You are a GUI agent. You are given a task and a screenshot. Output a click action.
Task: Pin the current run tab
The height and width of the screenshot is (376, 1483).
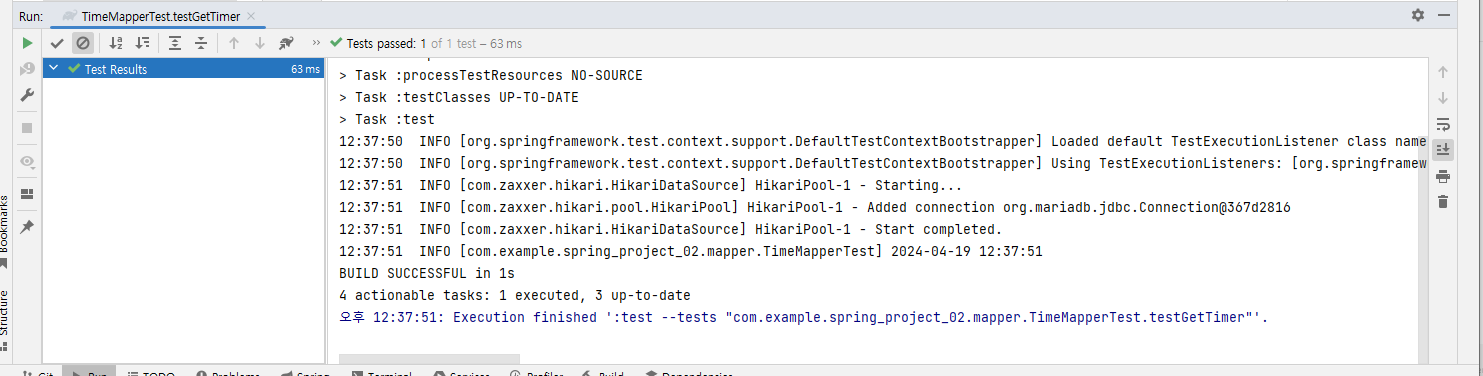pyautogui.click(x=27, y=227)
